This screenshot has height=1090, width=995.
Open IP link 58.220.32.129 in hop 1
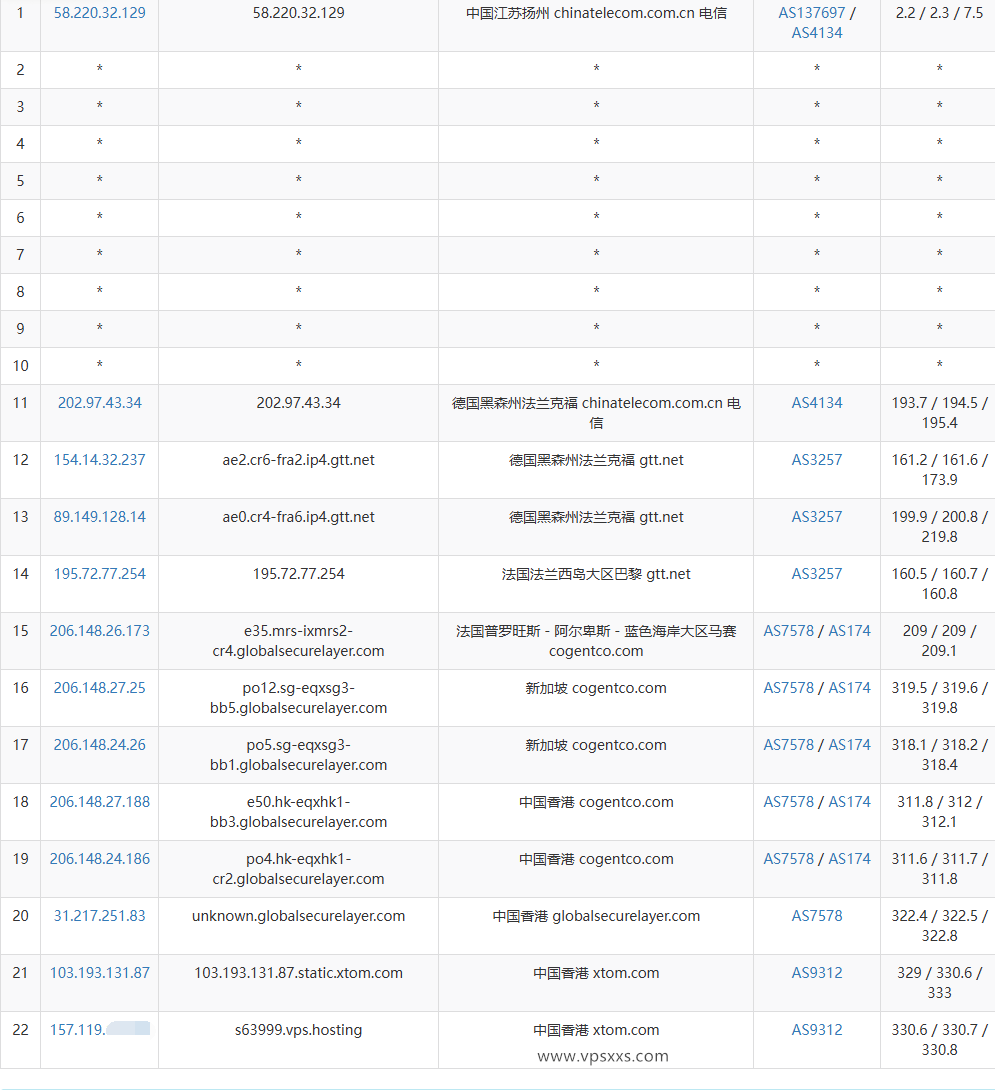click(99, 13)
